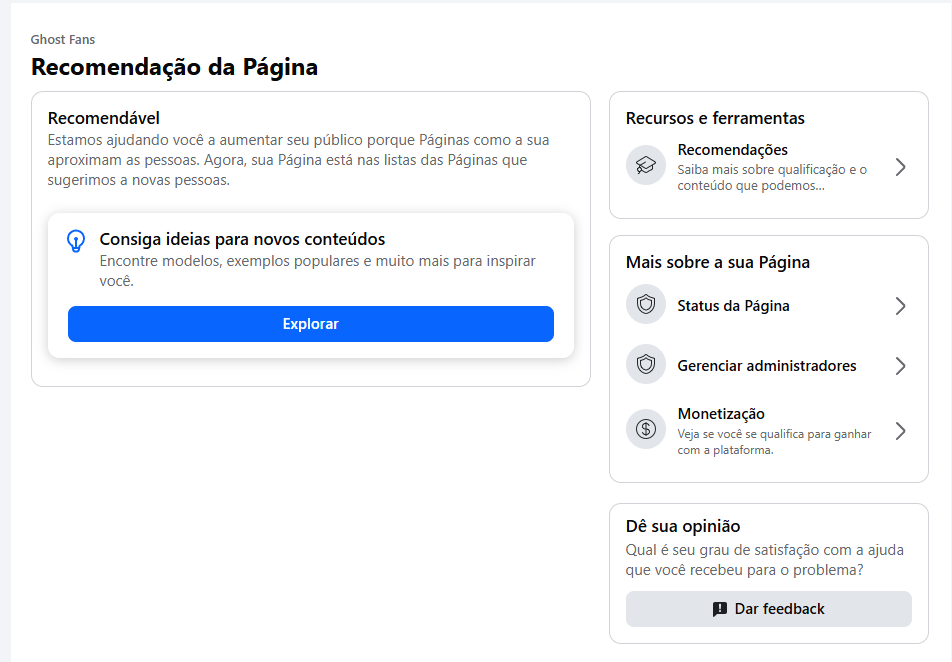952x662 pixels.
Task: Click the Dar feedback button
Action: pos(769,609)
